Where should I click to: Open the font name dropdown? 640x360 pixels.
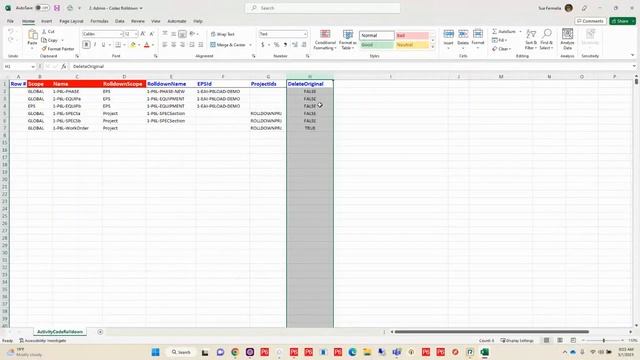click(121, 34)
